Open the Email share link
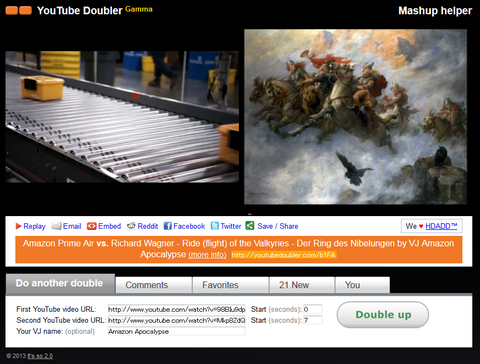Screen dimensions: 480x364 (x=72, y=226)
